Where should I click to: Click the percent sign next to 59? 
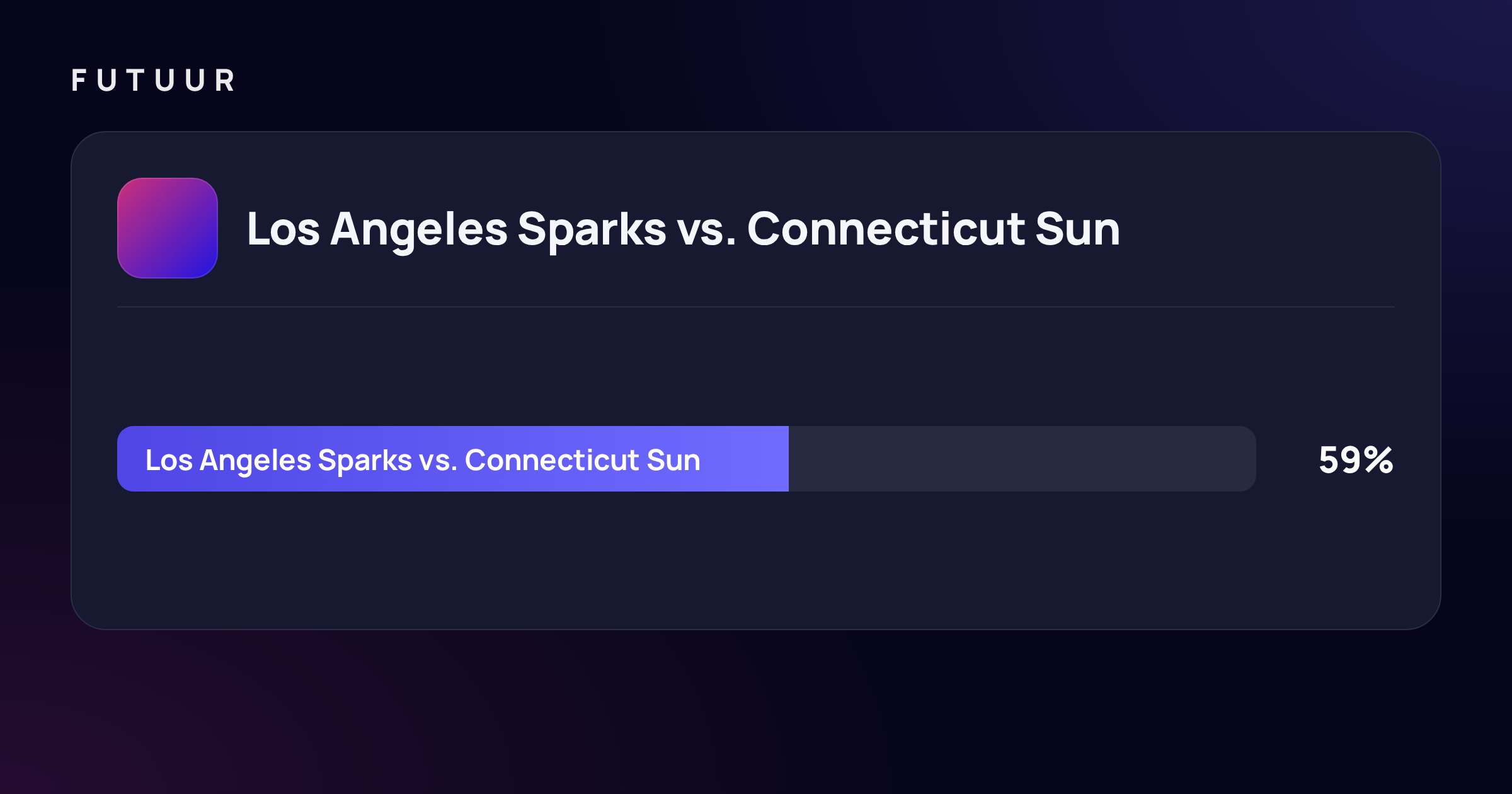click(x=1378, y=460)
